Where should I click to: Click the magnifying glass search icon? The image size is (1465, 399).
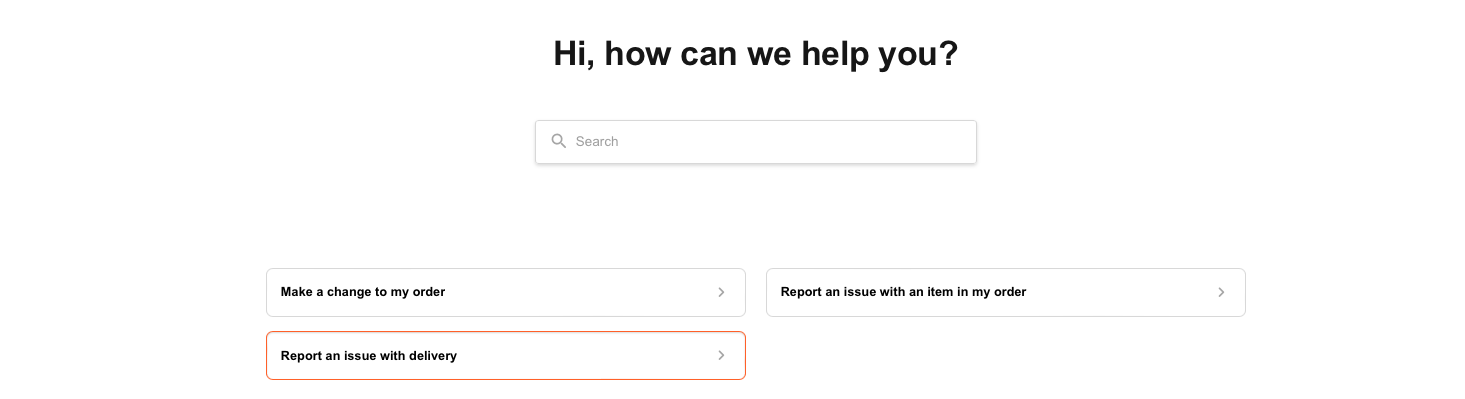559,141
